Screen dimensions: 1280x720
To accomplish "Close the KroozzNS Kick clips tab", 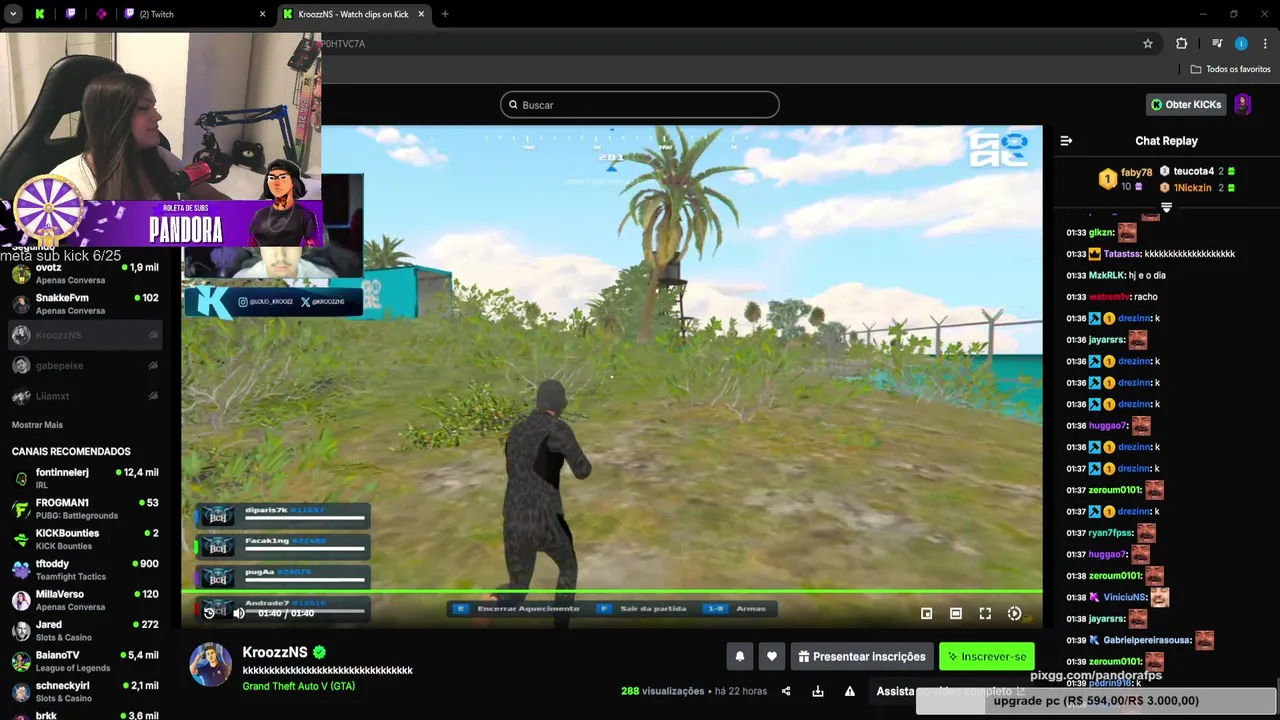I will click(421, 14).
